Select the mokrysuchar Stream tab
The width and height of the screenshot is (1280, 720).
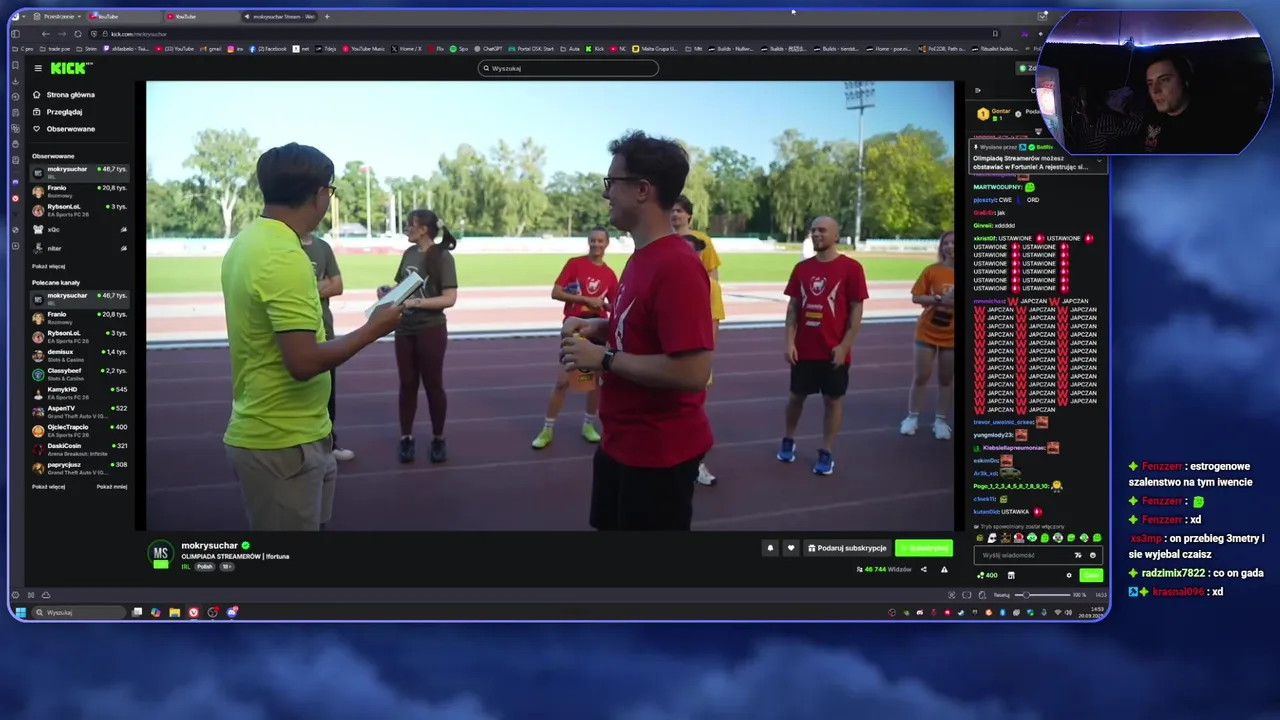pyautogui.click(x=279, y=16)
